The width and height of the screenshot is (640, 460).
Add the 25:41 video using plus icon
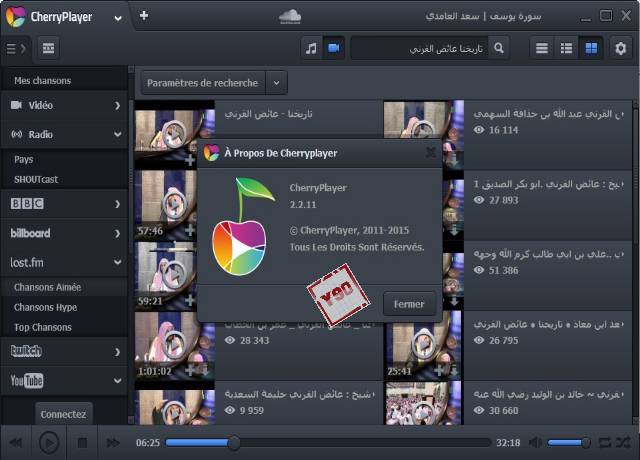(439, 370)
